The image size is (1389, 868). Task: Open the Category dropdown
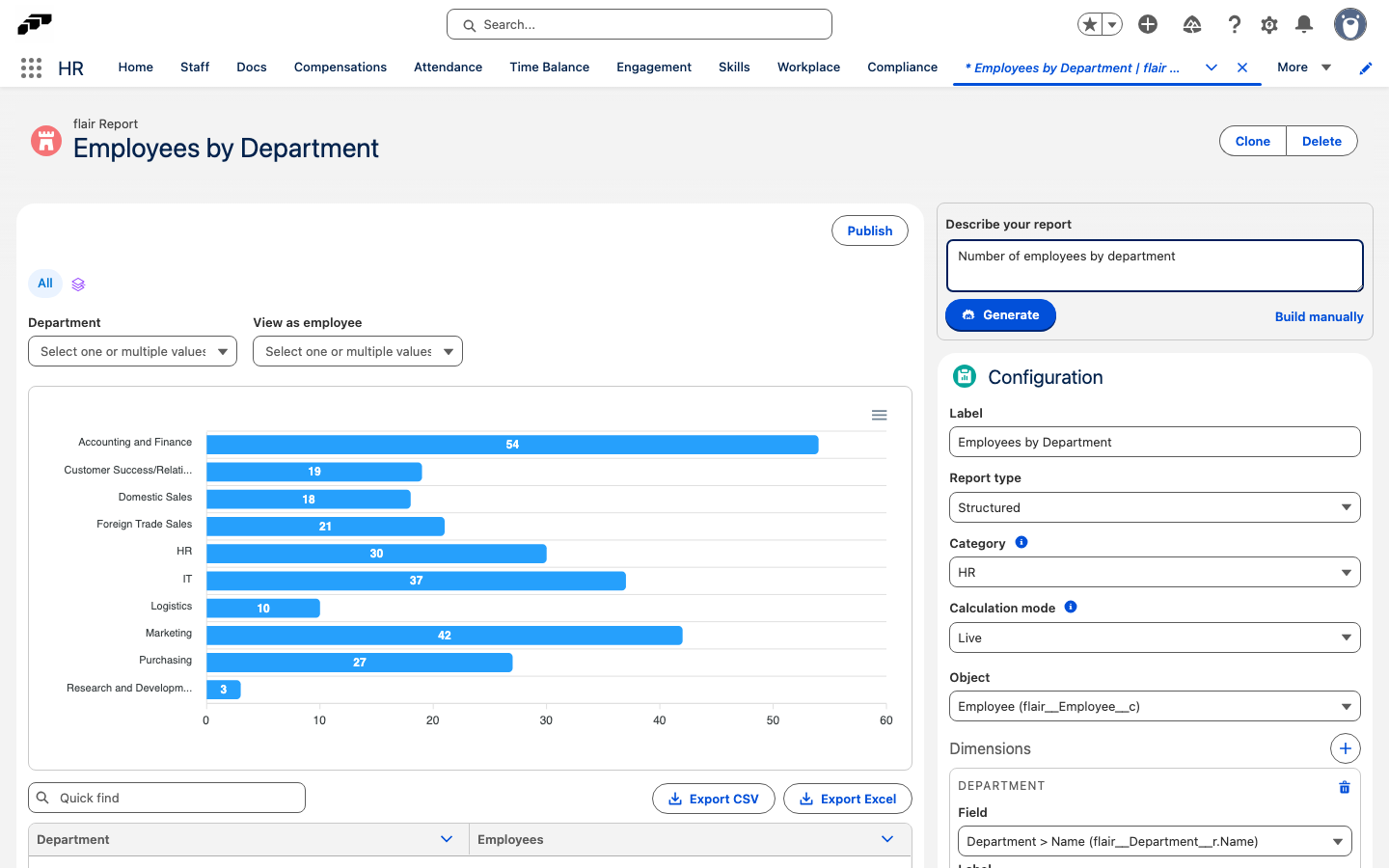tap(1155, 572)
